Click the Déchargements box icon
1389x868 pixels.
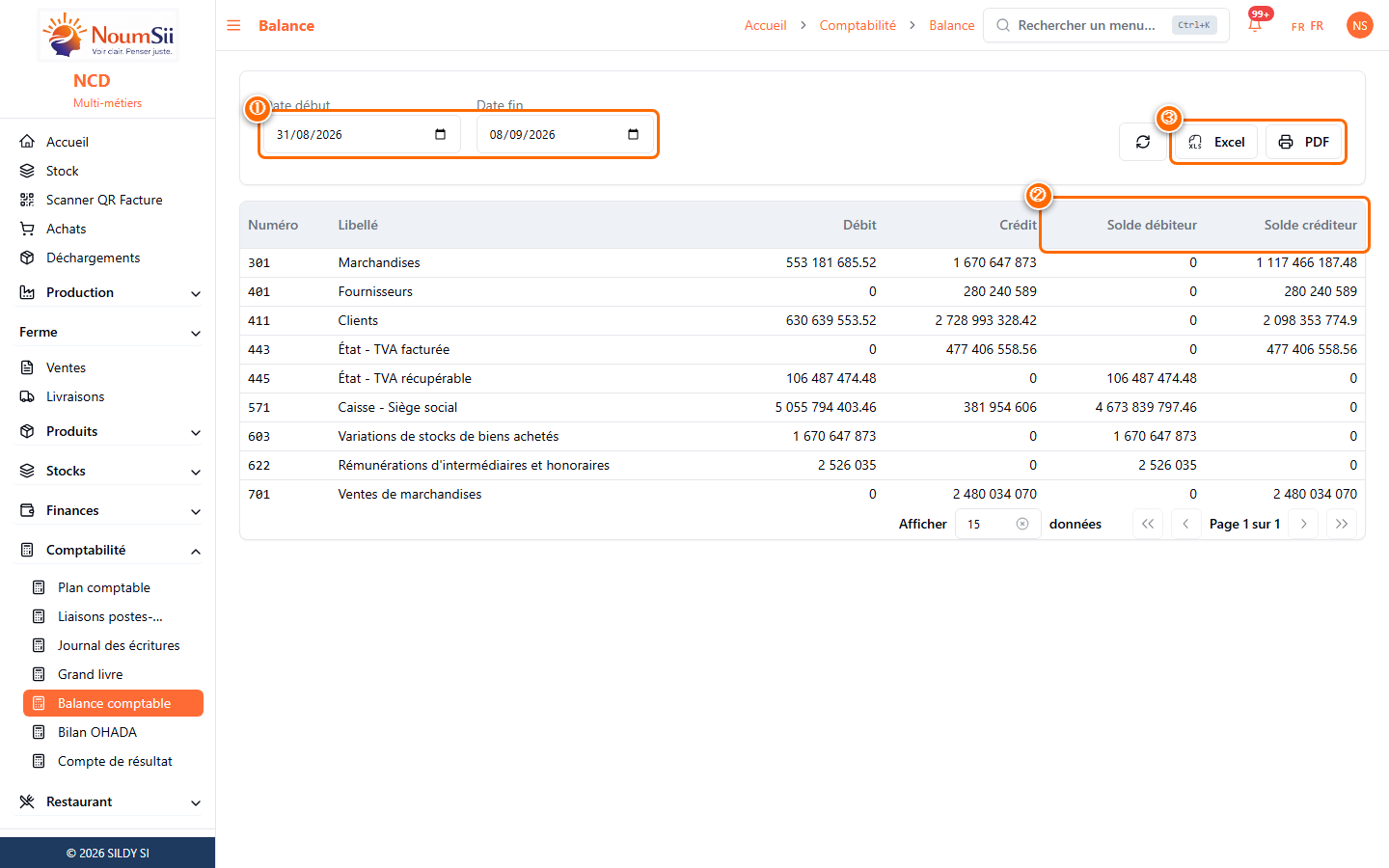click(27, 258)
